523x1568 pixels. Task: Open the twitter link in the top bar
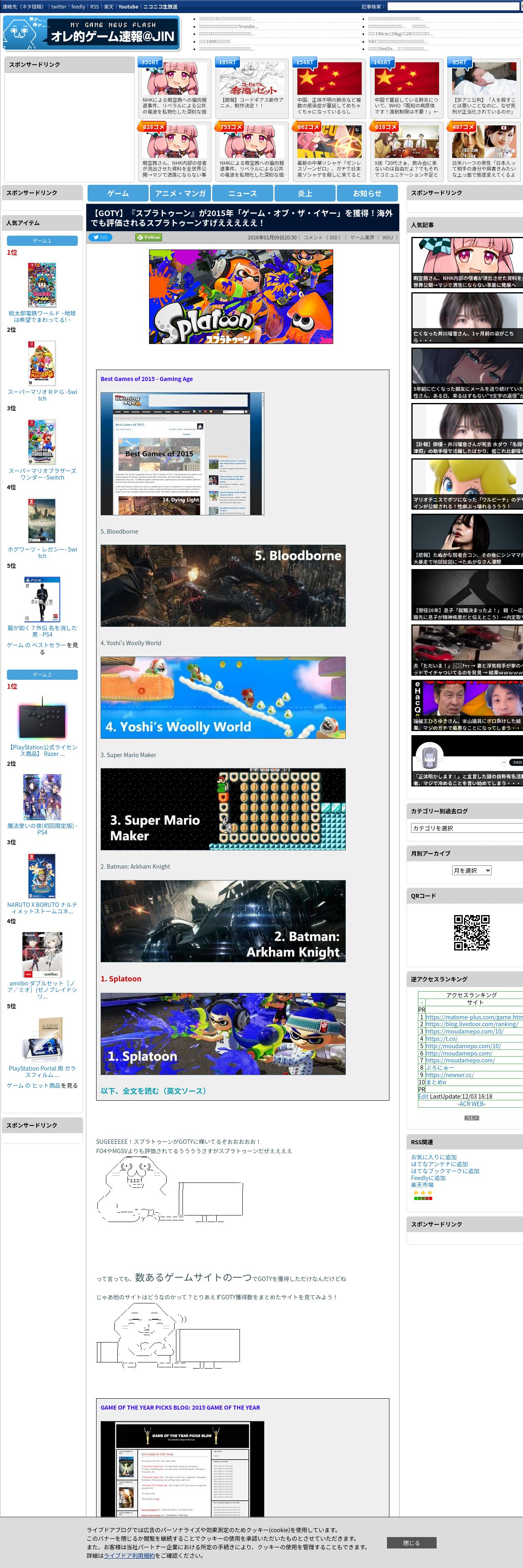coord(59,7)
